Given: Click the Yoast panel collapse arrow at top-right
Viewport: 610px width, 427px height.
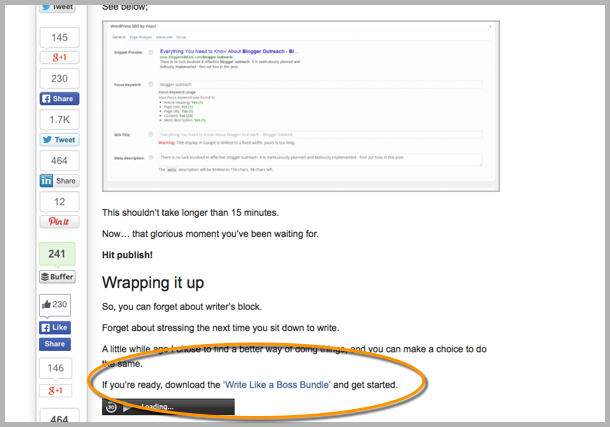Looking at the screenshot, I should (490, 26).
